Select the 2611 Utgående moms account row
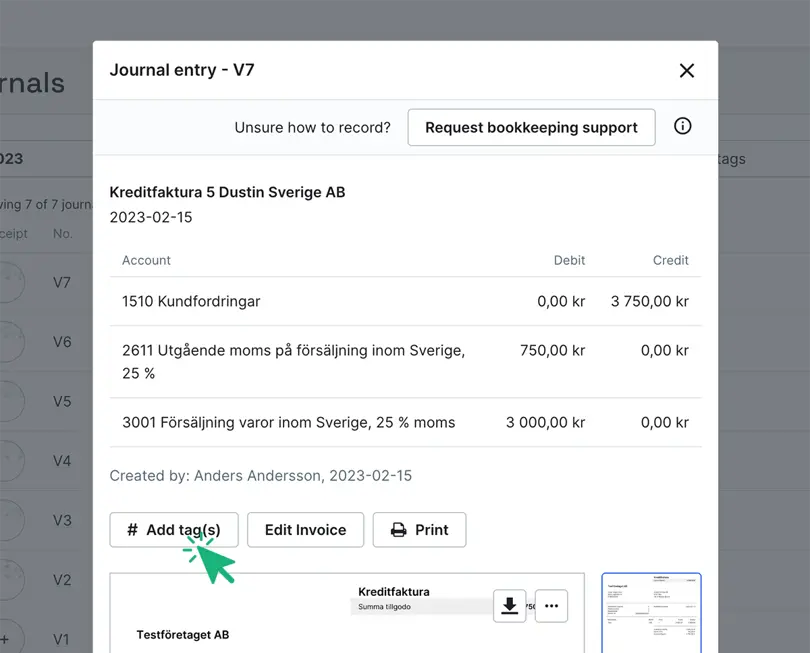 coord(406,362)
